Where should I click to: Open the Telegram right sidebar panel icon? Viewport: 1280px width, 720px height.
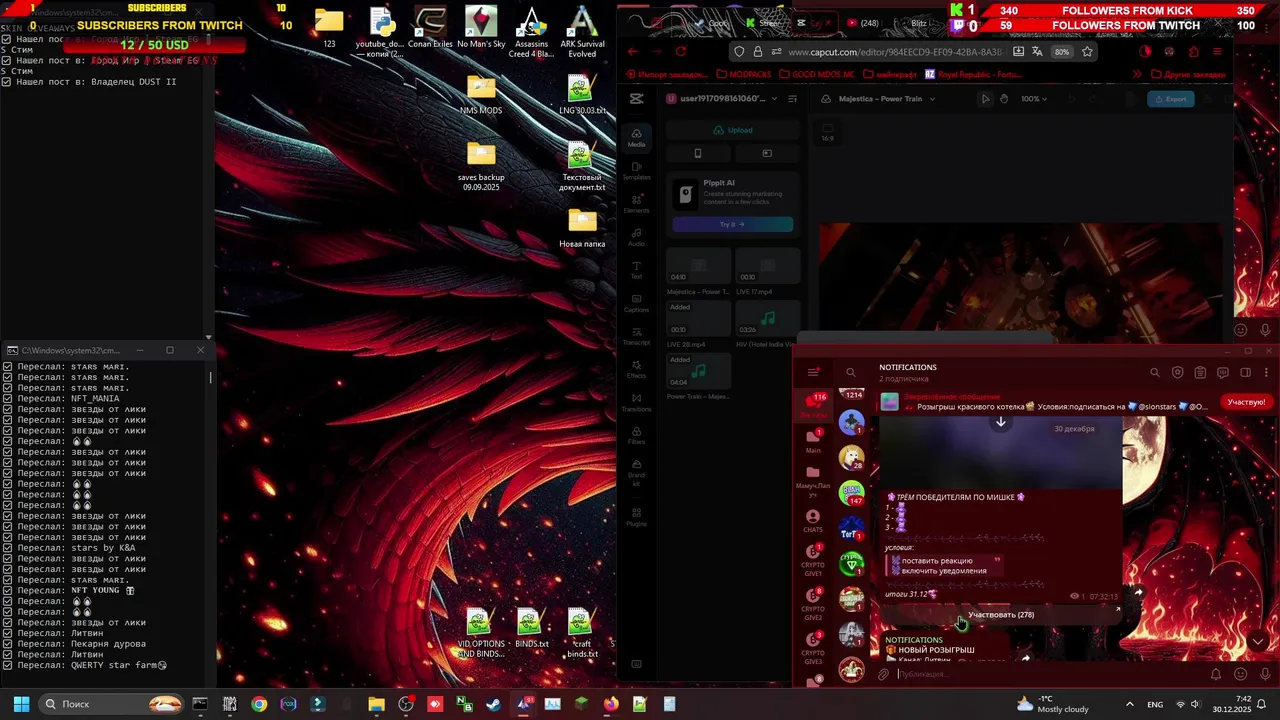click(1245, 372)
